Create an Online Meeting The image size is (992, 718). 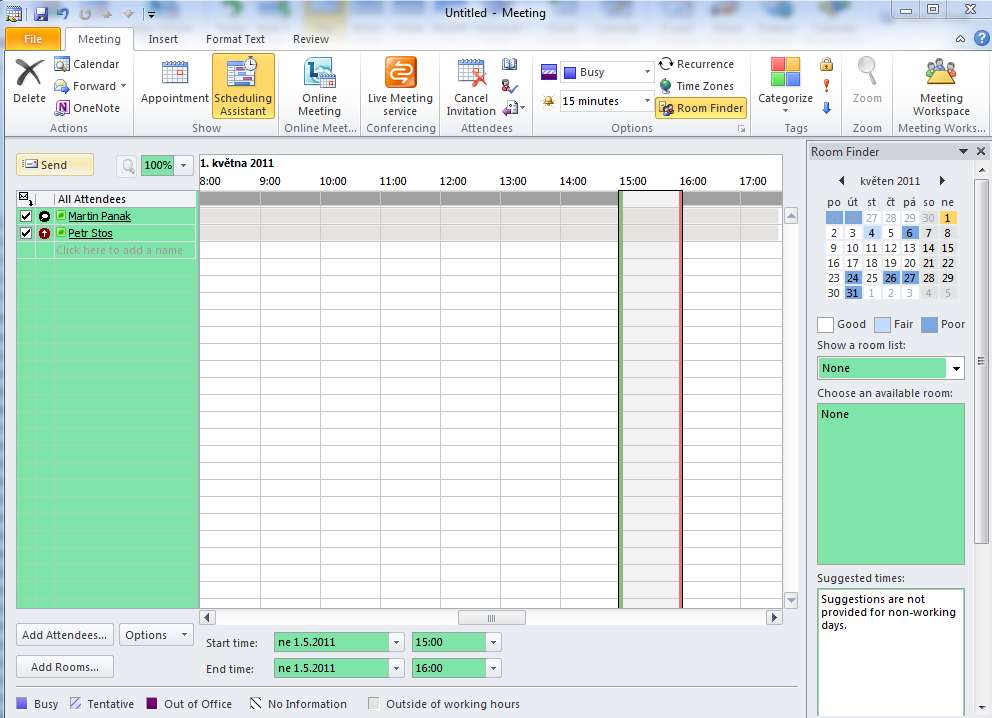pos(319,87)
